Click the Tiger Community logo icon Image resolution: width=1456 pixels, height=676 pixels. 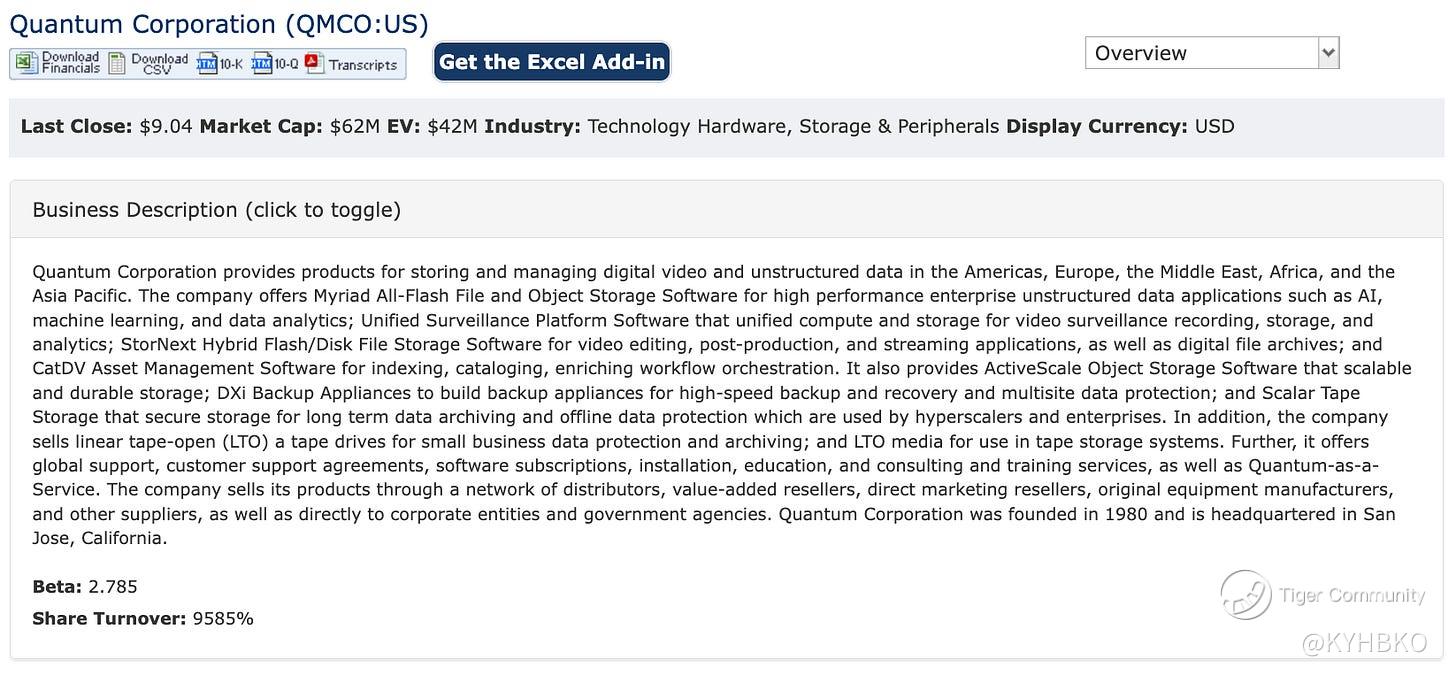tap(1245, 595)
